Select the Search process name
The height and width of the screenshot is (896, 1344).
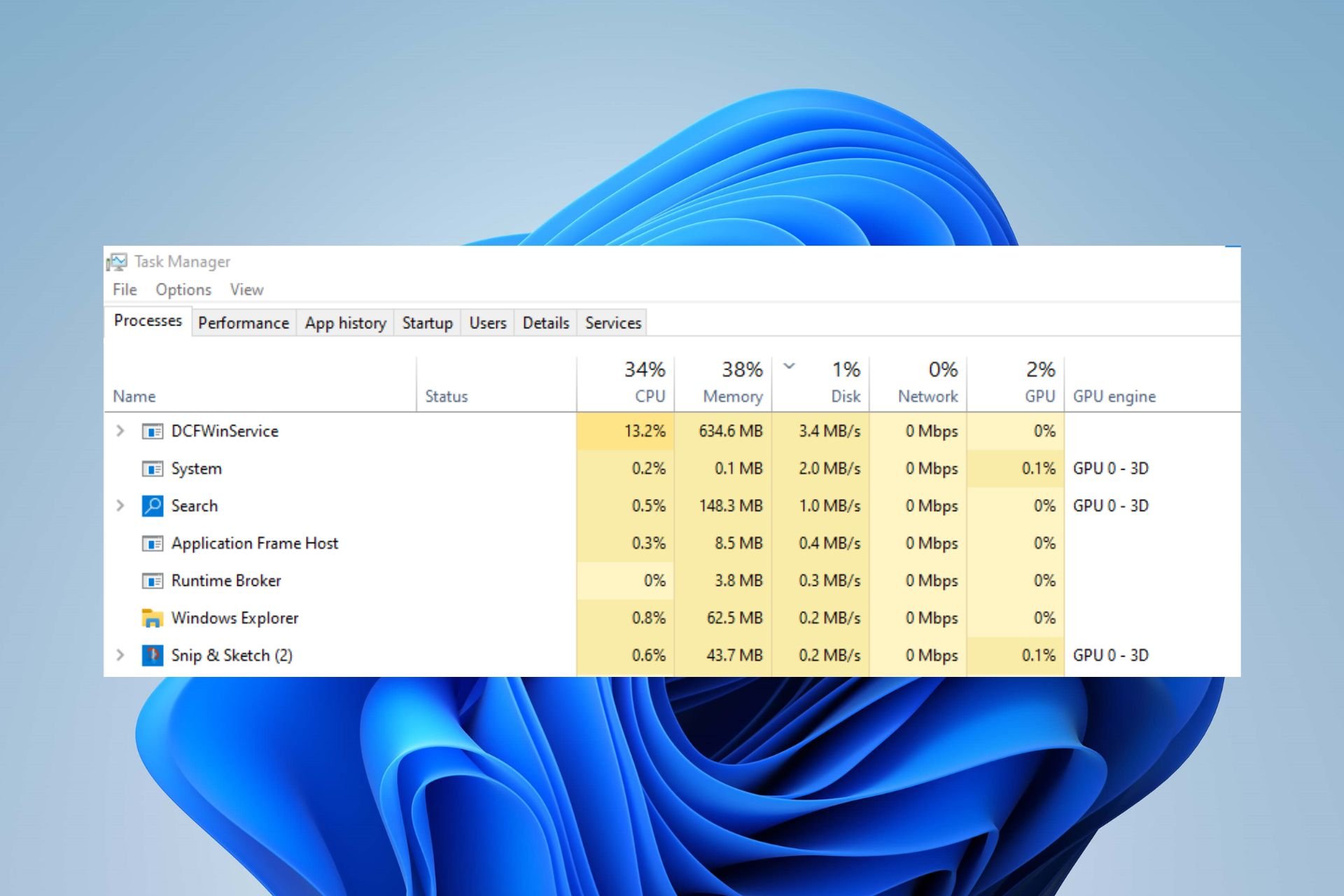coord(194,505)
